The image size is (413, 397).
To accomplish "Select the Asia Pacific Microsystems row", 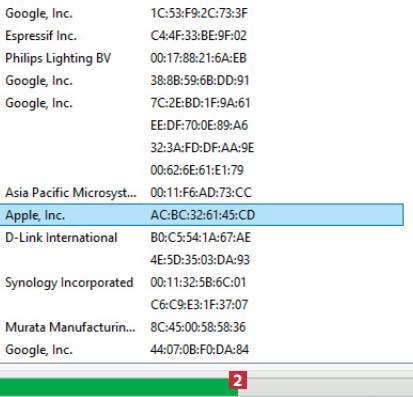I will coord(202,192).
